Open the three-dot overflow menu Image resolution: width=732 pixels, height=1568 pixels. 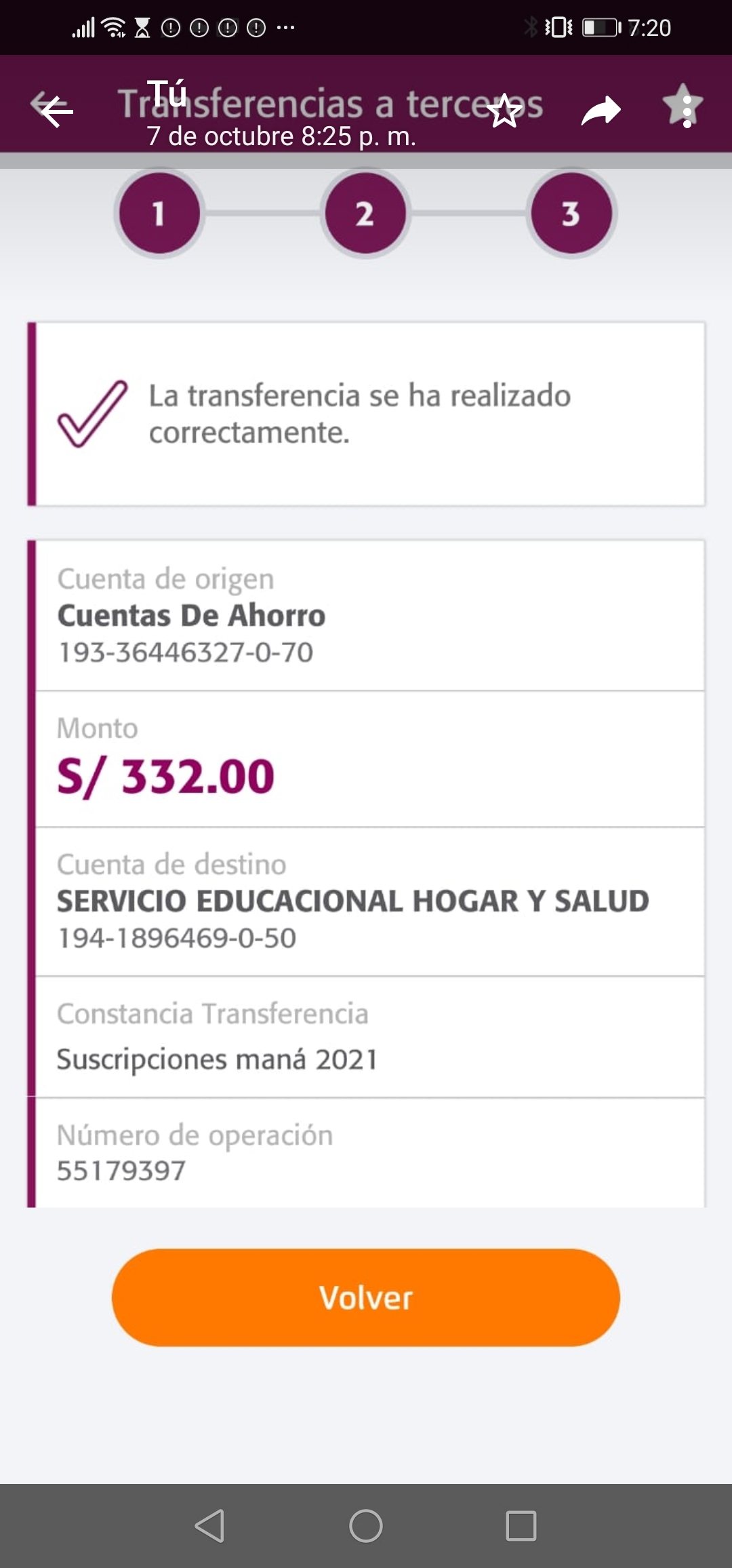687,111
